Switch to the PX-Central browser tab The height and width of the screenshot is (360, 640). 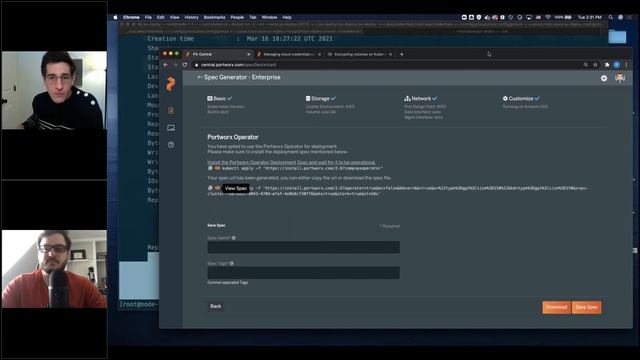[218, 54]
